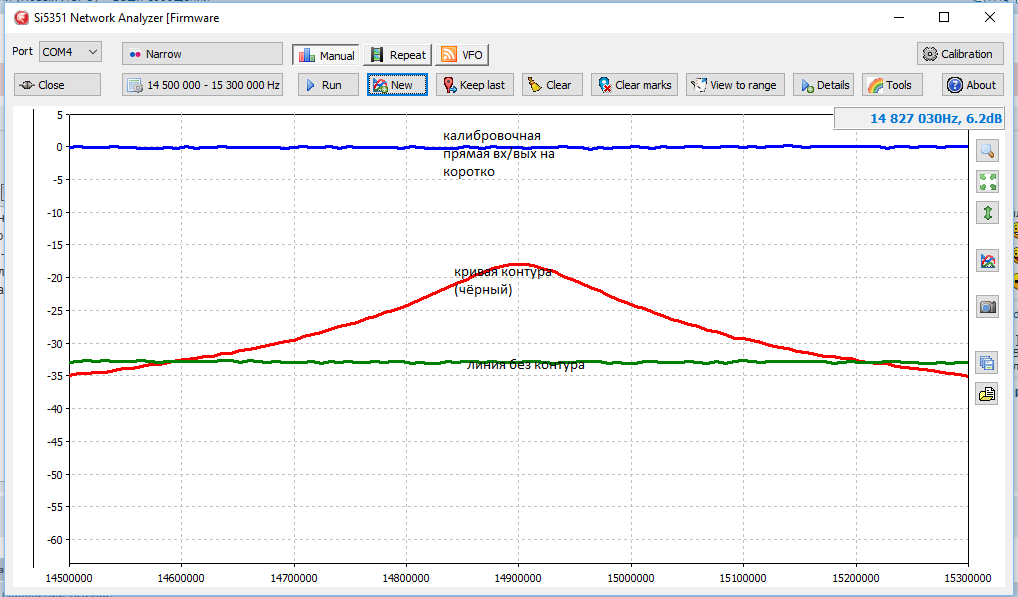Open the Tools menu
Viewport: 1018px width, 597px height.
coord(891,85)
